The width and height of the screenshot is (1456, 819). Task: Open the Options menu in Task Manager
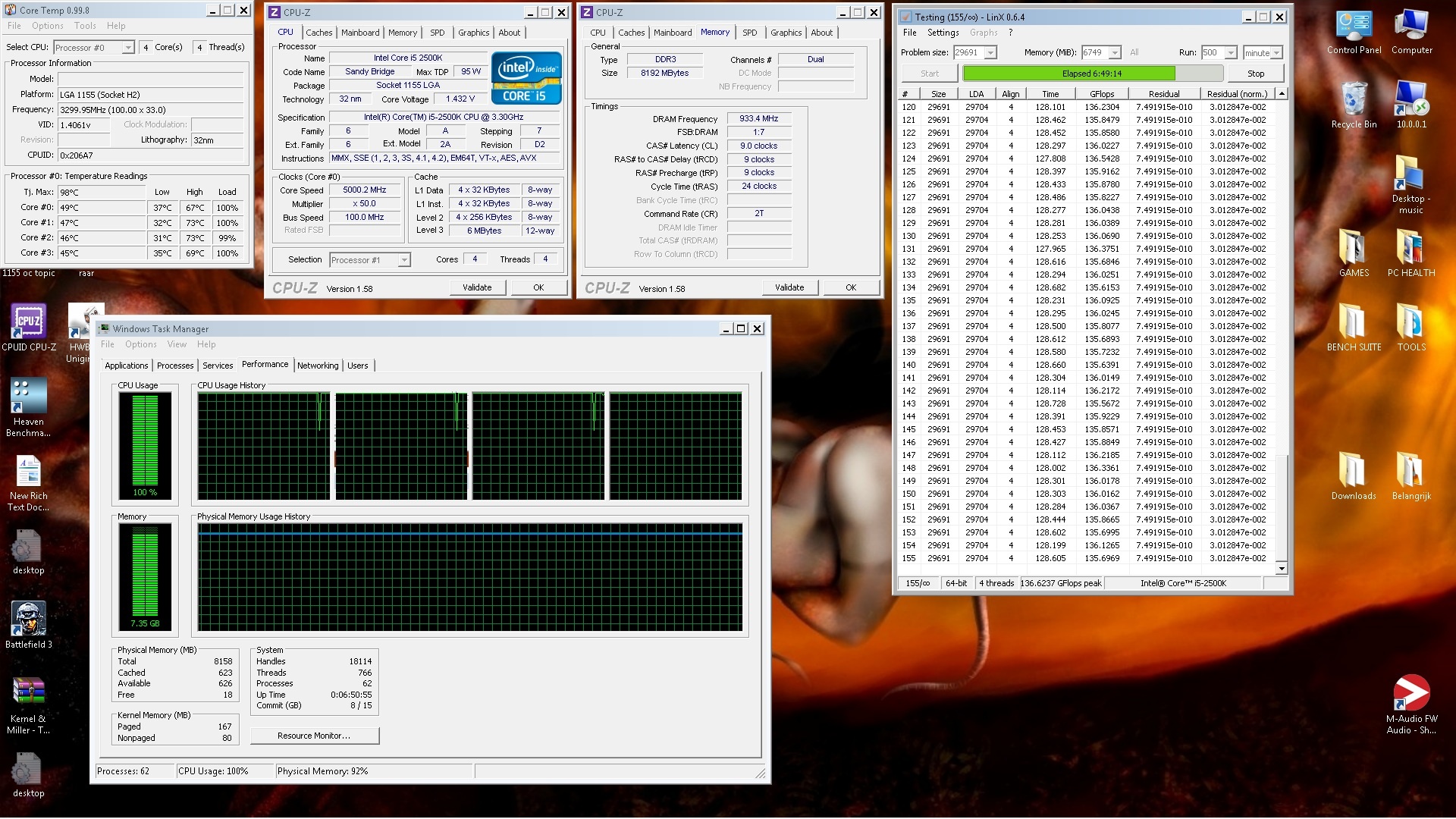[141, 344]
